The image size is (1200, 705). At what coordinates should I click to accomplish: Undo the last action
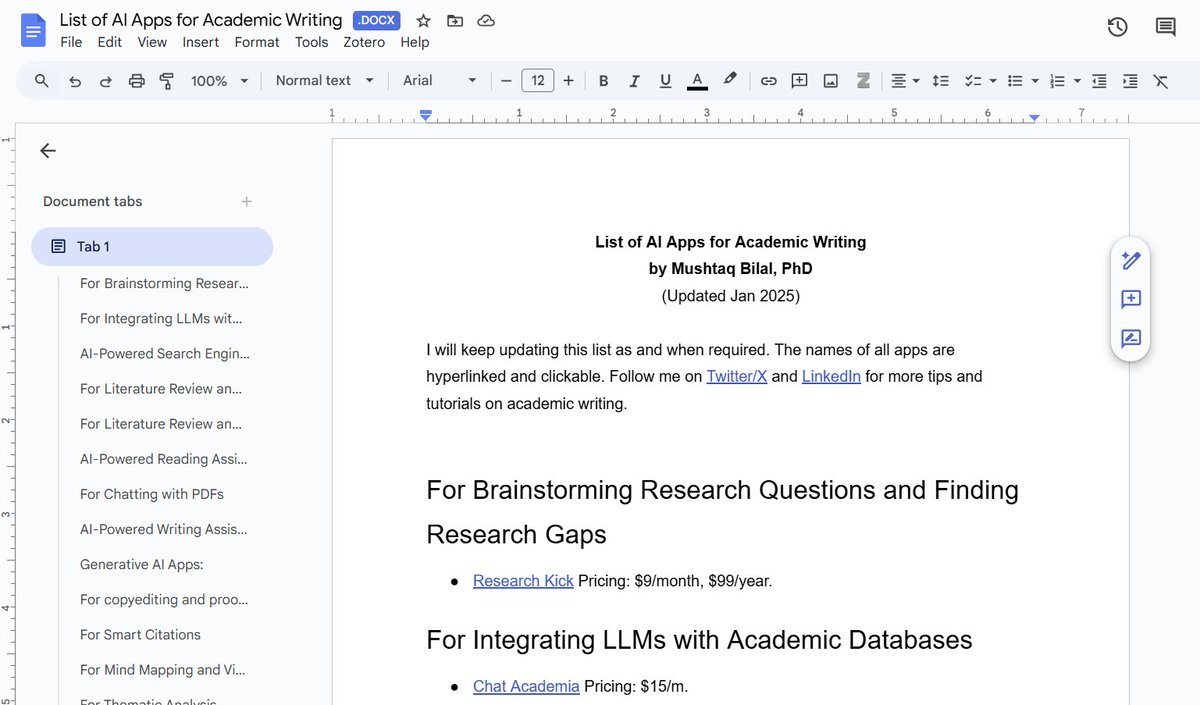[75, 81]
